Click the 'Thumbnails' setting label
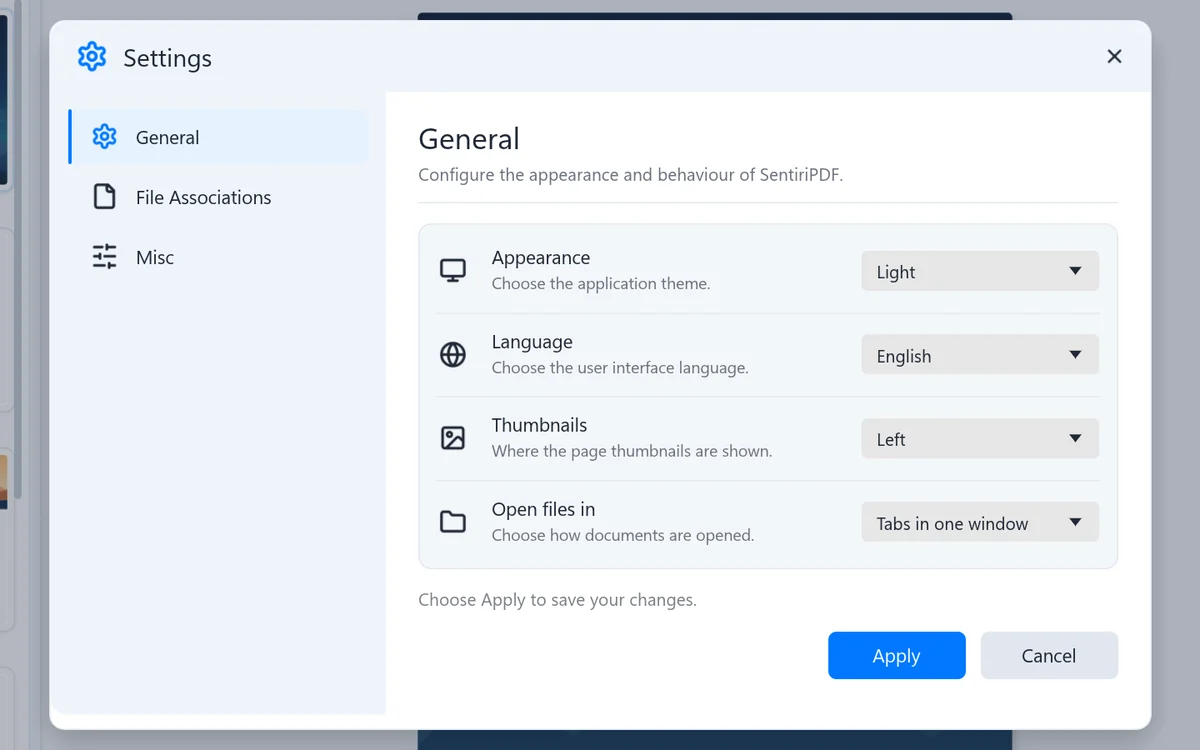The image size is (1200, 750). point(540,425)
